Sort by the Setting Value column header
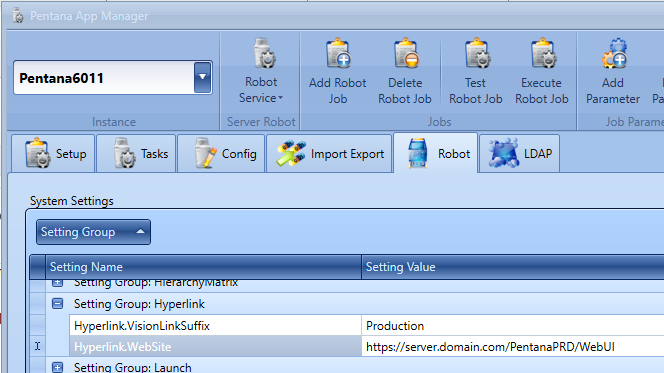The height and width of the screenshot is (373, 664). (513, 267)
